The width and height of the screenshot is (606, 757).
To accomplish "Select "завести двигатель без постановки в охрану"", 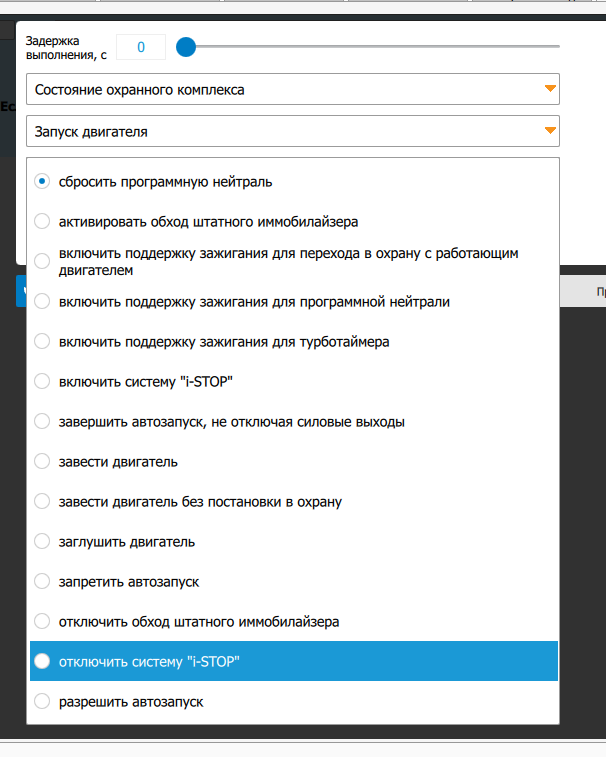I will pos(42,501).
